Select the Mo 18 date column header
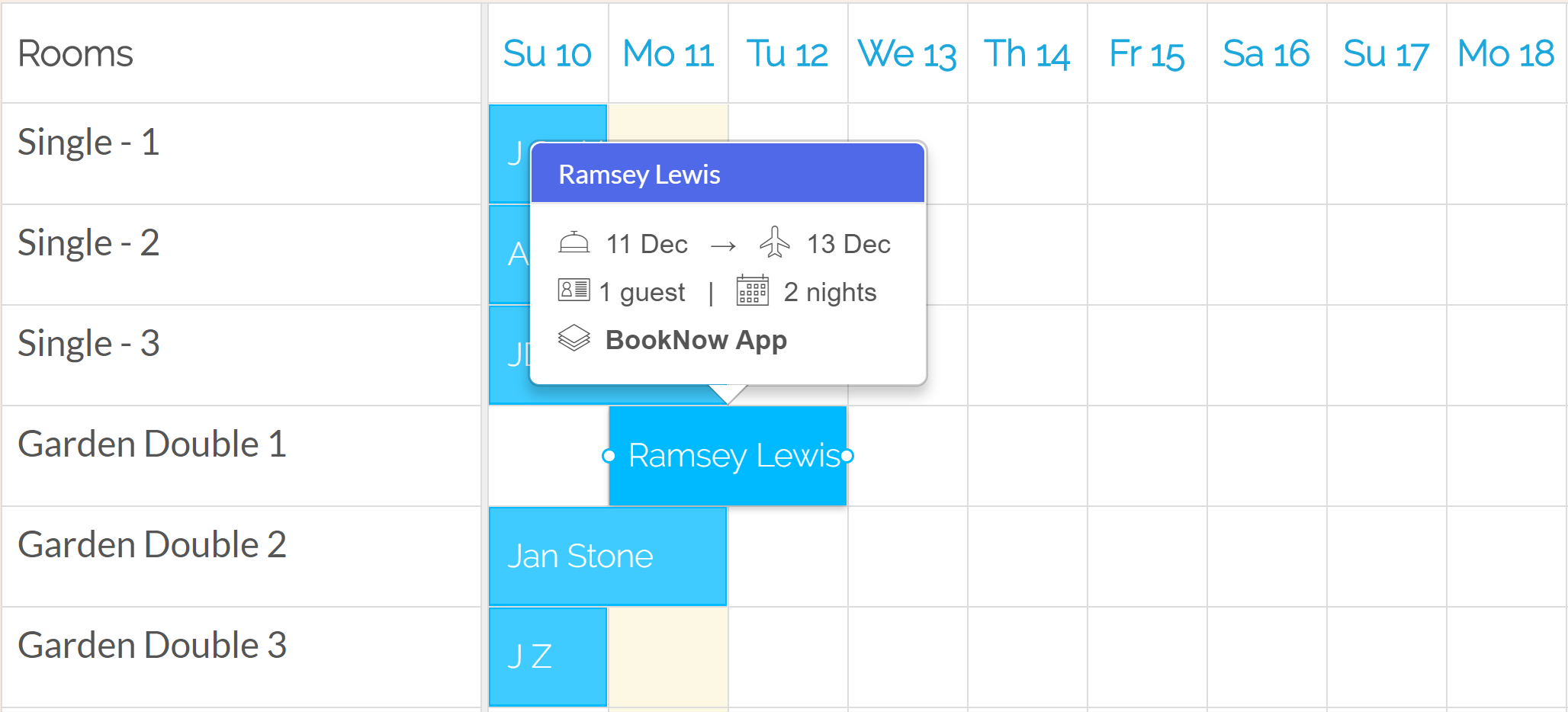This screenshot has height=712, width=1568. tap(1506, 53)
